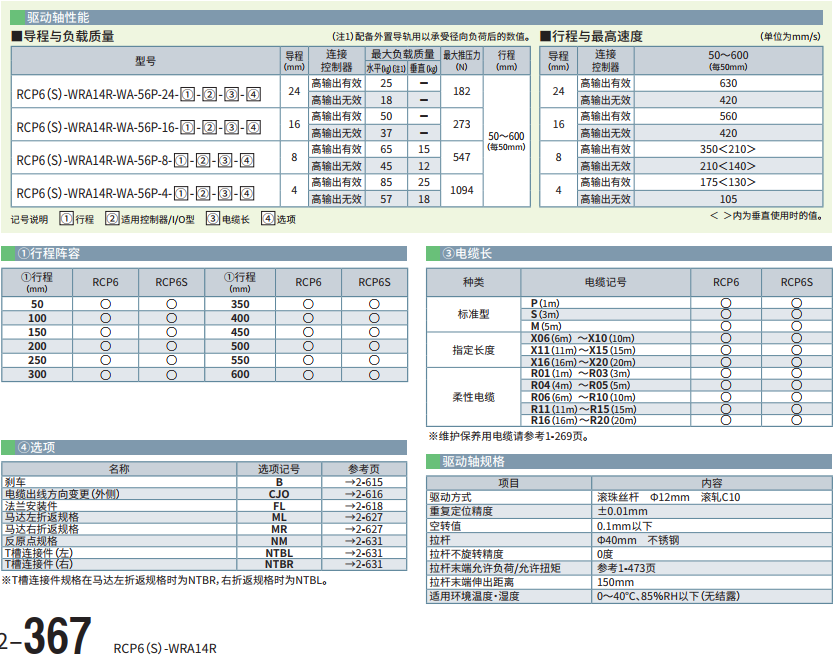Select option code NTBL

point(279,553)
